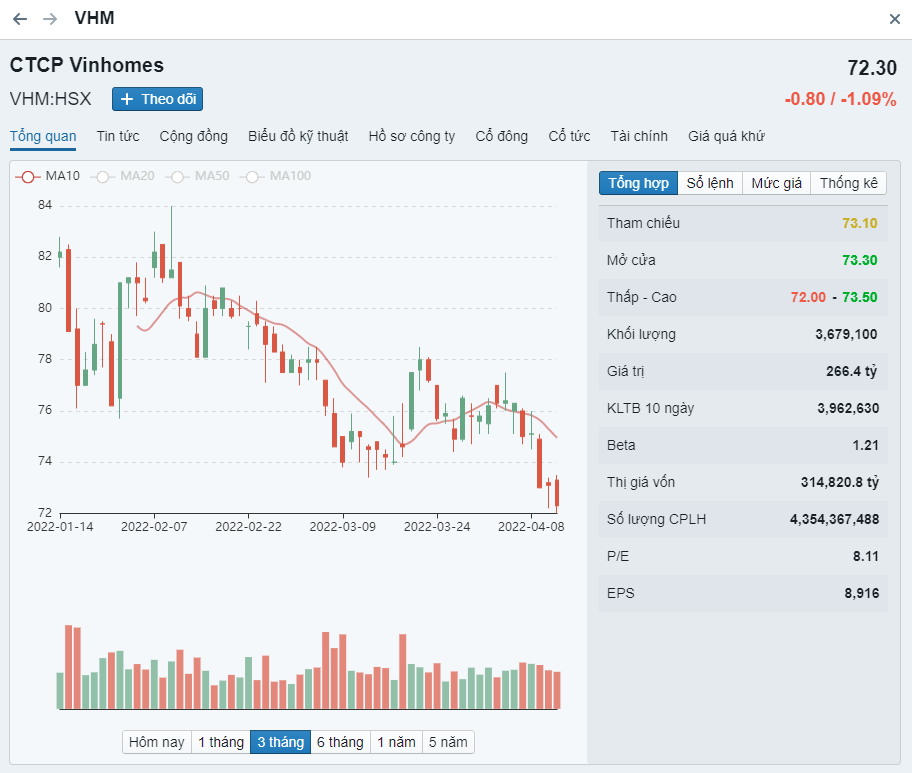Click the last volume bar on the right
This screenshot has height=773, width=912.
(557, 690)
